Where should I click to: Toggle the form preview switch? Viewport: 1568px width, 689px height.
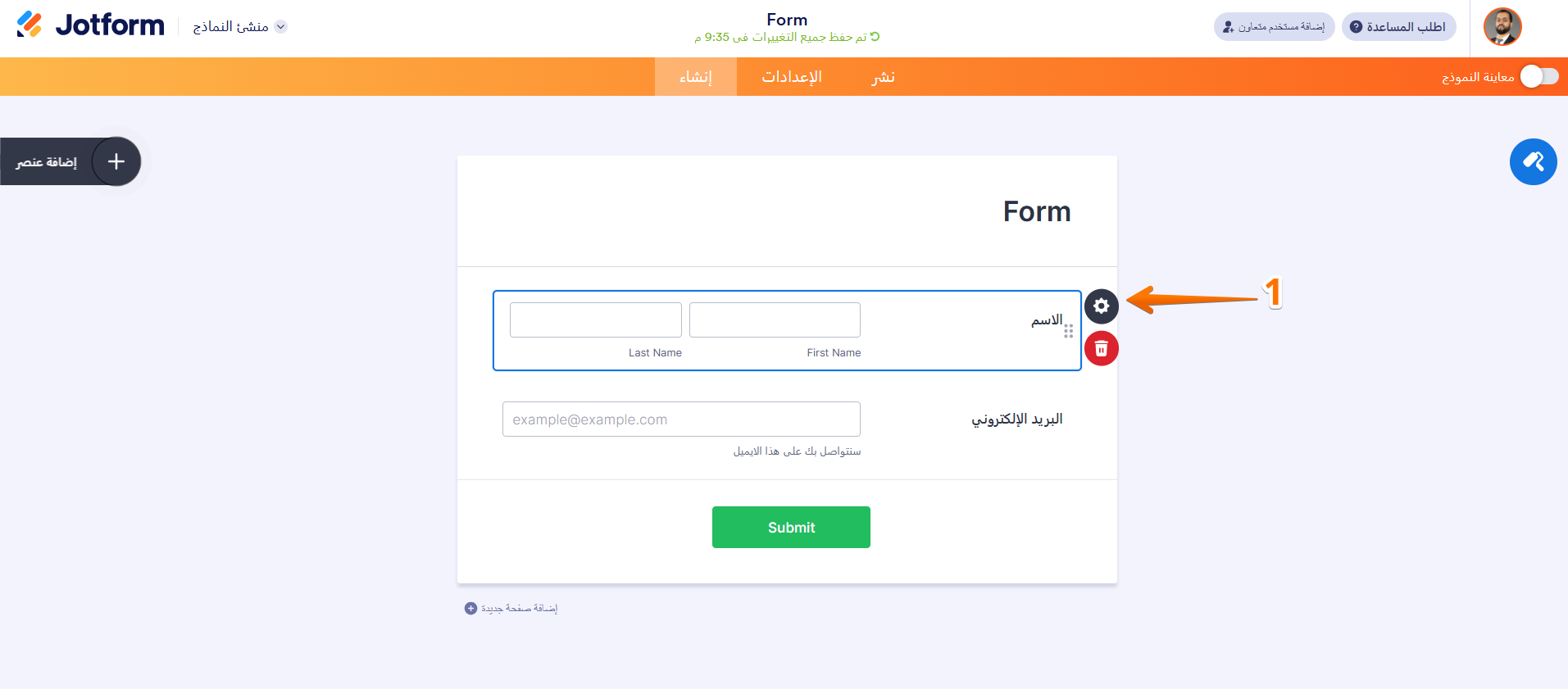point(1538,77)
